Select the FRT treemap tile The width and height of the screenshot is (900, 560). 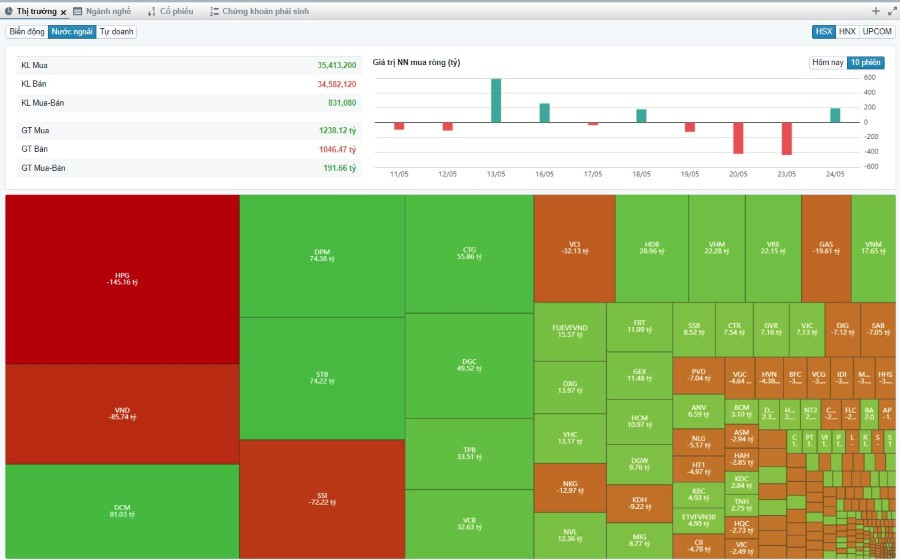[x=639, y=326]
